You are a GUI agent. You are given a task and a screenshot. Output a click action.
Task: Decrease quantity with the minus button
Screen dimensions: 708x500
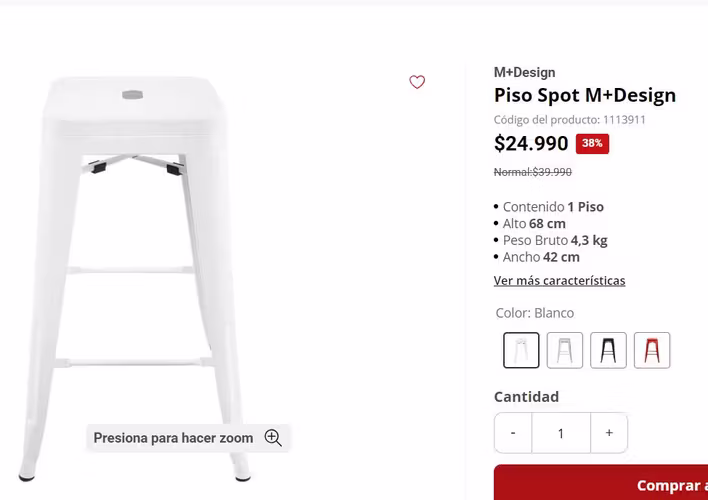[x=513, y=433]
